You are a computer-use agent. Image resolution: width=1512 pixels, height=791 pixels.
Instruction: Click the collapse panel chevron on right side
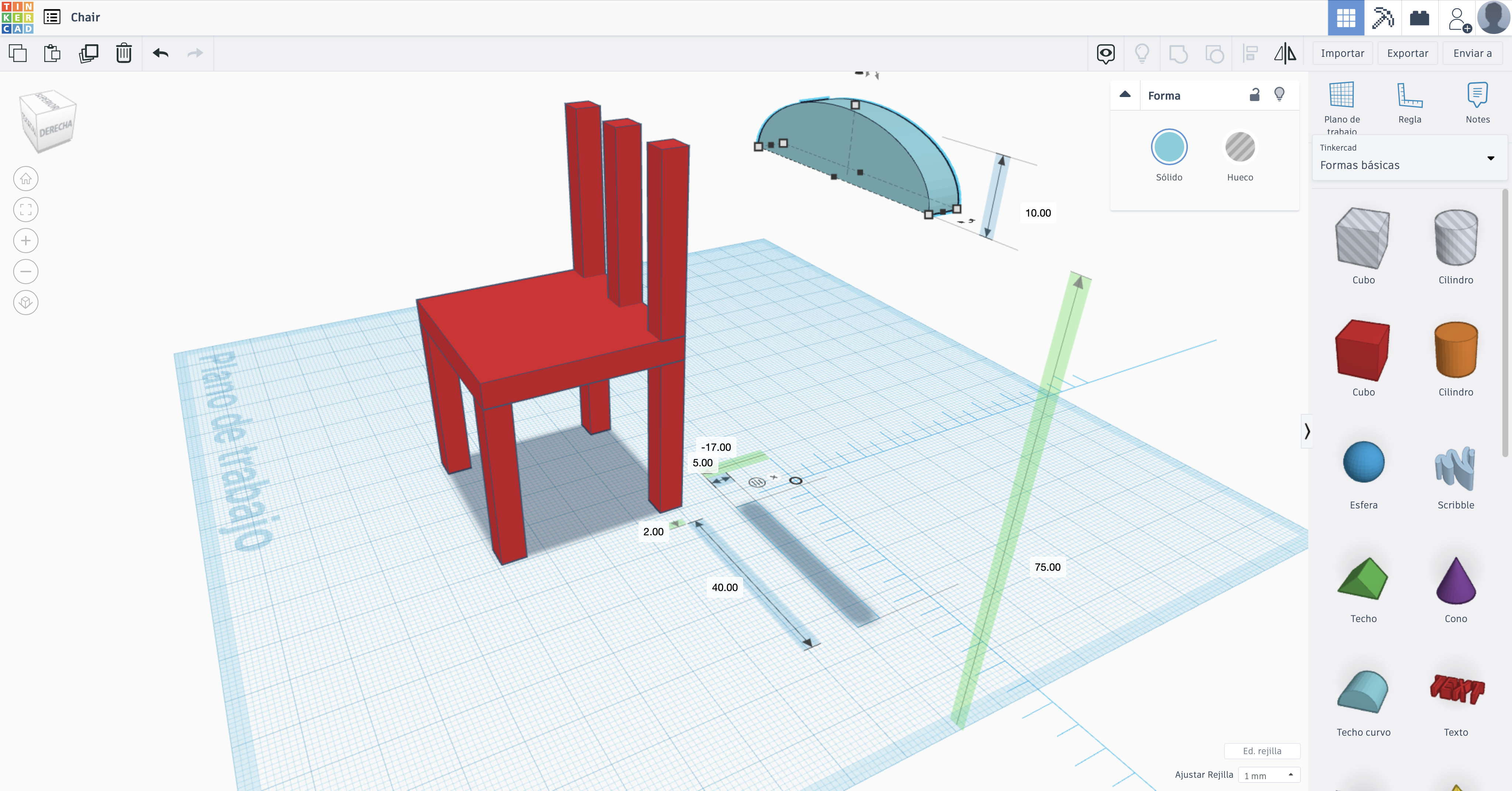1307,431
